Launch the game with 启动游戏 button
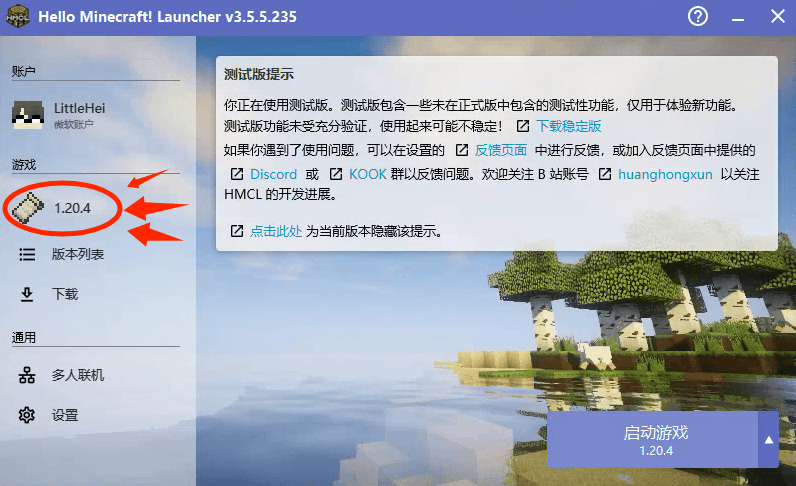The height and width of the screenshot is (486, 796). (652, 439)
